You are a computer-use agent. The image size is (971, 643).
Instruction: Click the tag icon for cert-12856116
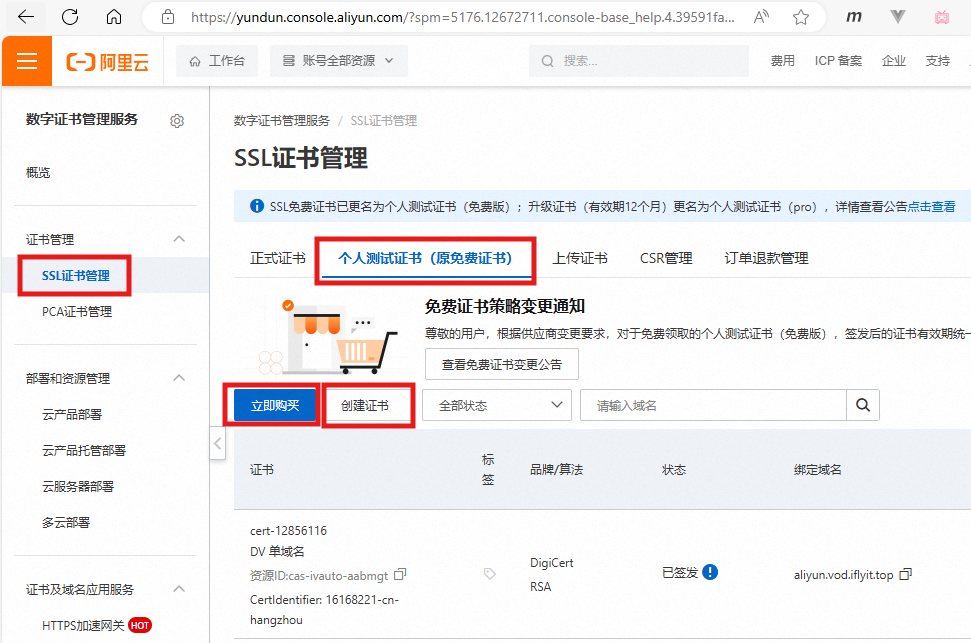point(489,574)
